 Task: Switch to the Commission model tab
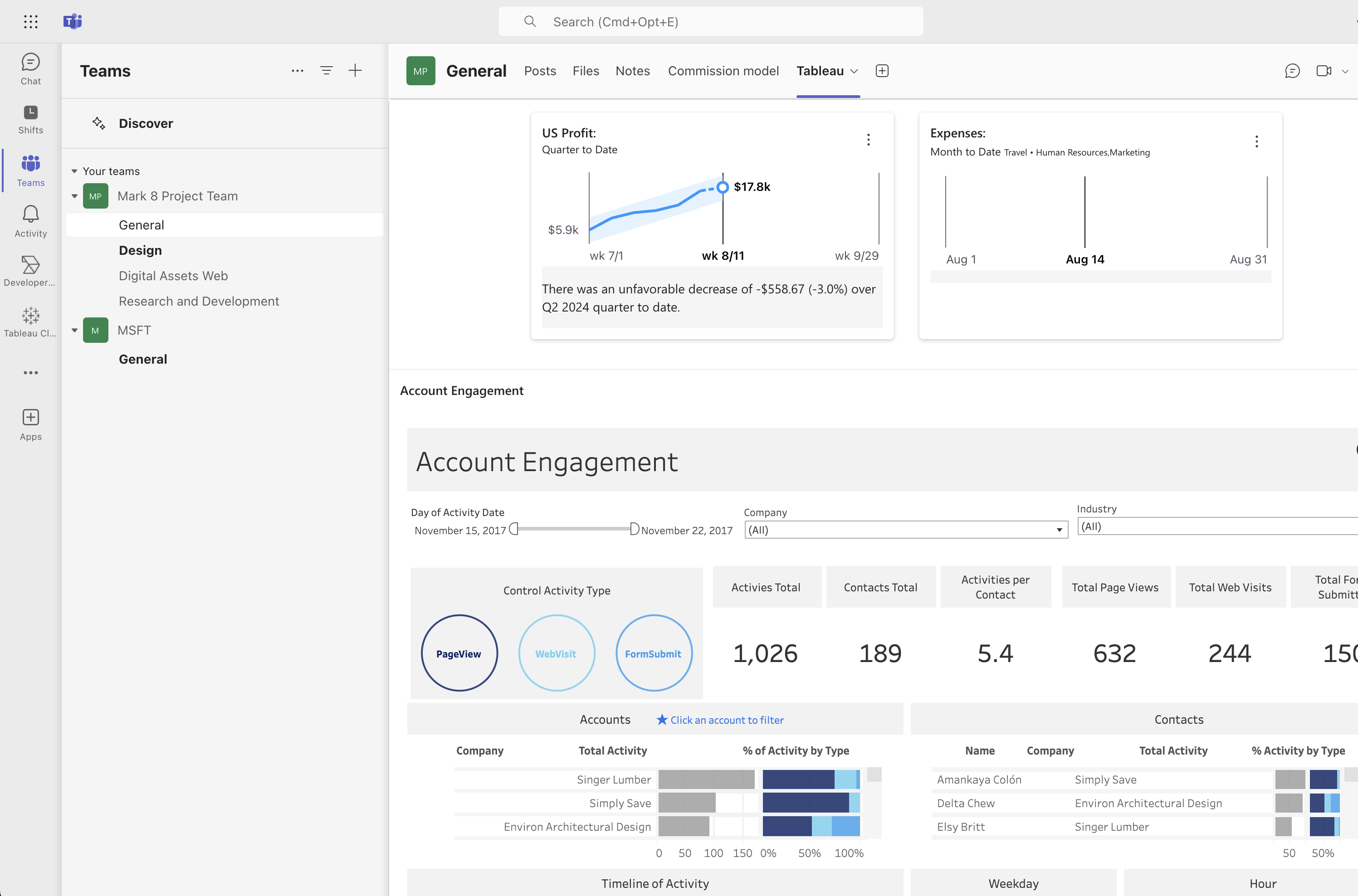(723, 70)
